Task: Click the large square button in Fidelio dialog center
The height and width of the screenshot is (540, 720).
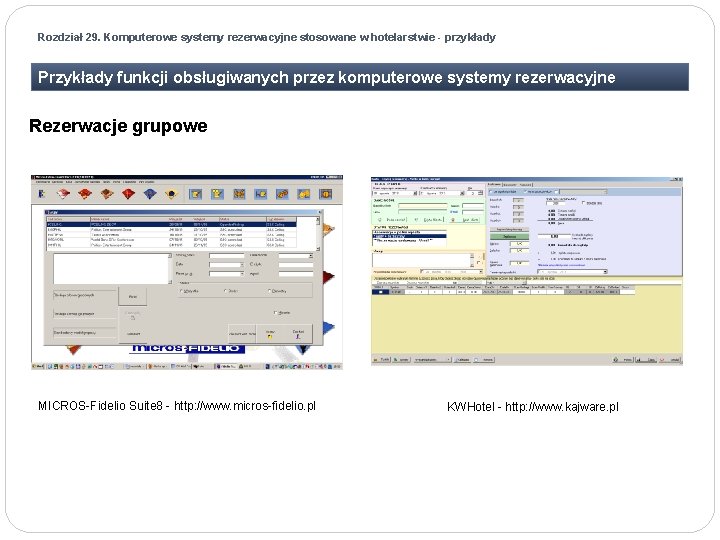Action: coord(133,297)
